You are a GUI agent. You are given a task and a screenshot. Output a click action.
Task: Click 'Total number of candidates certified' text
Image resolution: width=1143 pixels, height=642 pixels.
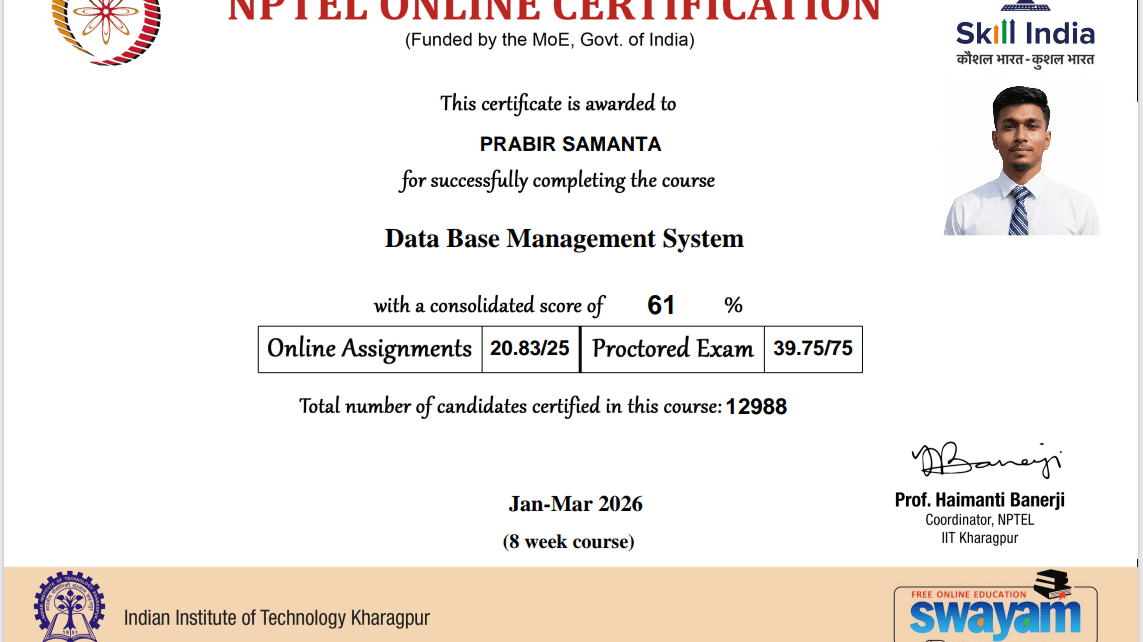[510, 407]
